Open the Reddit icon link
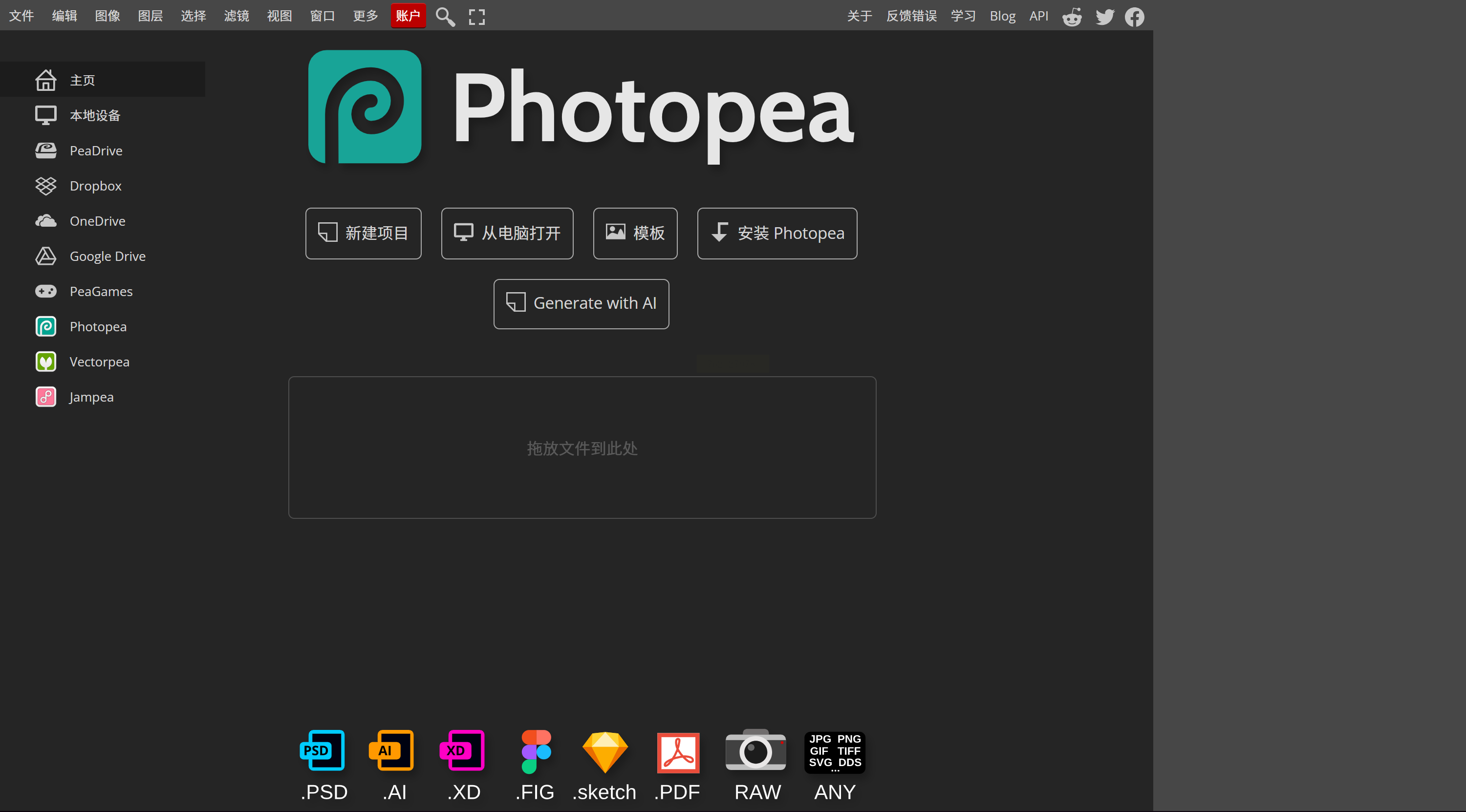 tap(1072, 17)
